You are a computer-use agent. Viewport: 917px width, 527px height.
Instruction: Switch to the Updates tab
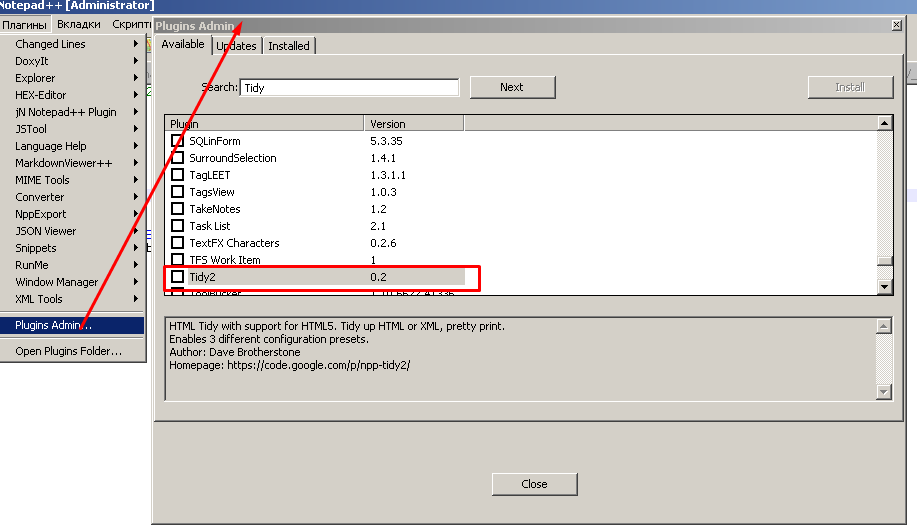click(236, 46)
